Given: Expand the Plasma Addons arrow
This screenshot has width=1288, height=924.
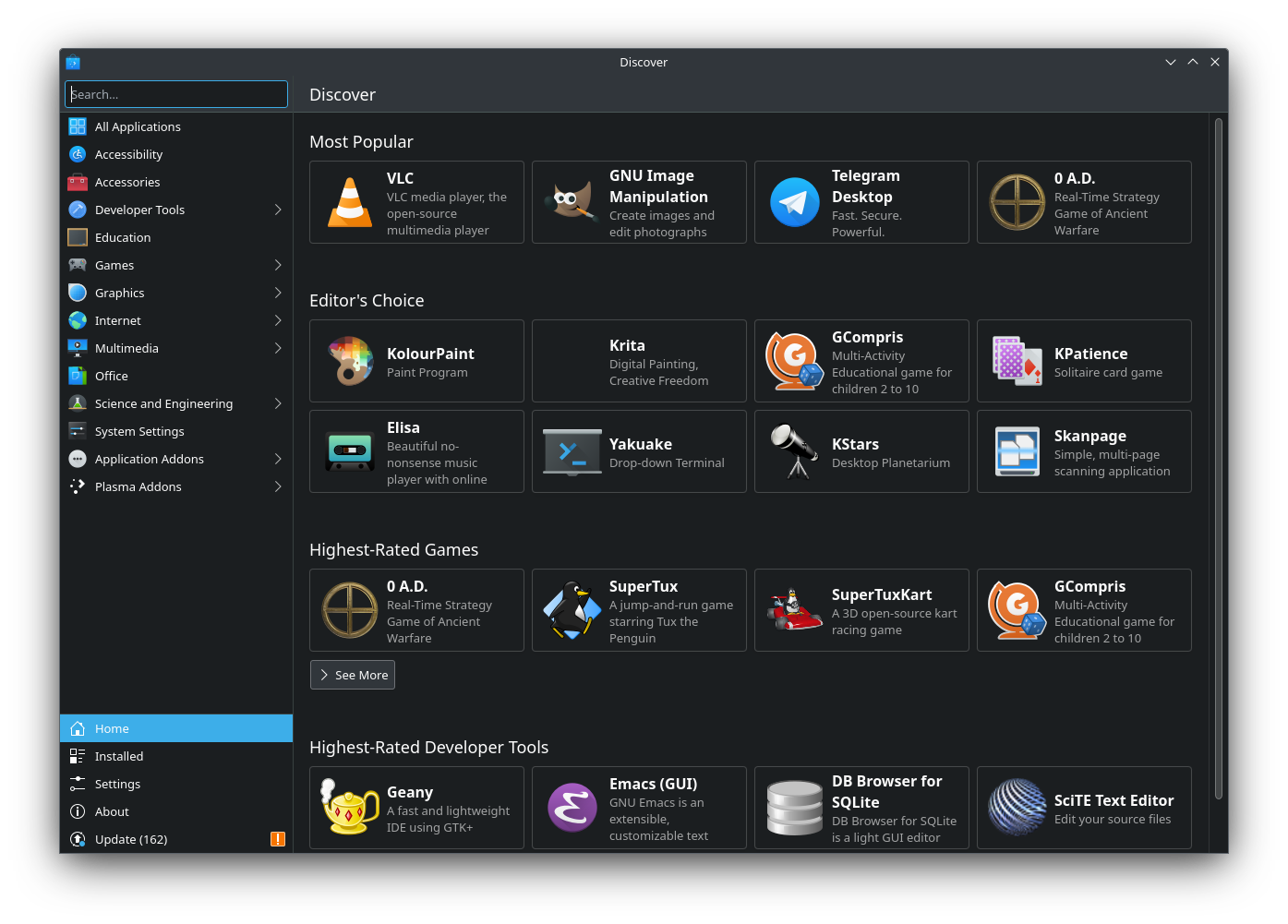Looking at the screenshot, I should coord(278,486).
